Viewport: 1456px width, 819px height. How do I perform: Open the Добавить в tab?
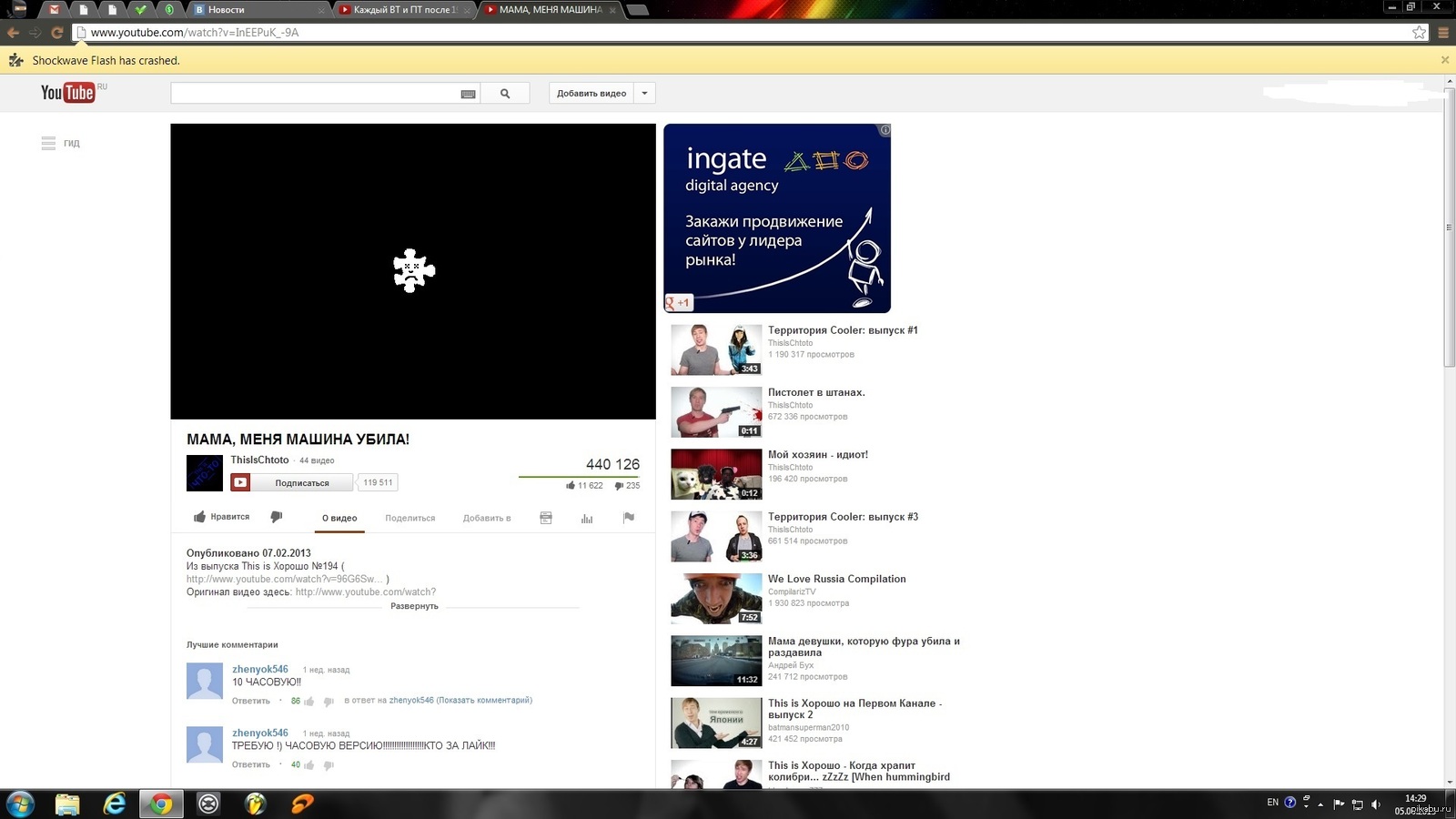(x=487, y=518)
